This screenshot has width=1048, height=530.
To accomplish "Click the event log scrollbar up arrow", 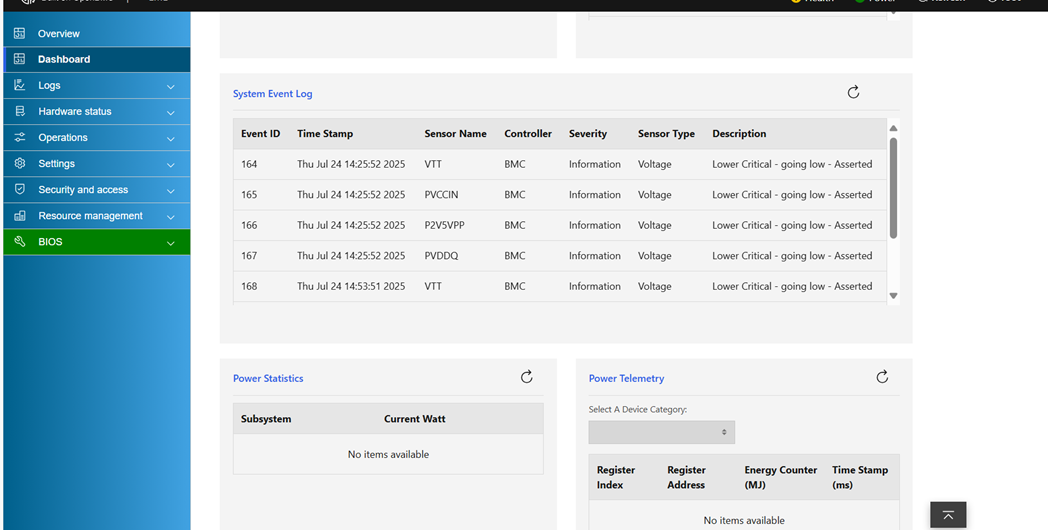I will pyautogui.click(x=893, y=128).
